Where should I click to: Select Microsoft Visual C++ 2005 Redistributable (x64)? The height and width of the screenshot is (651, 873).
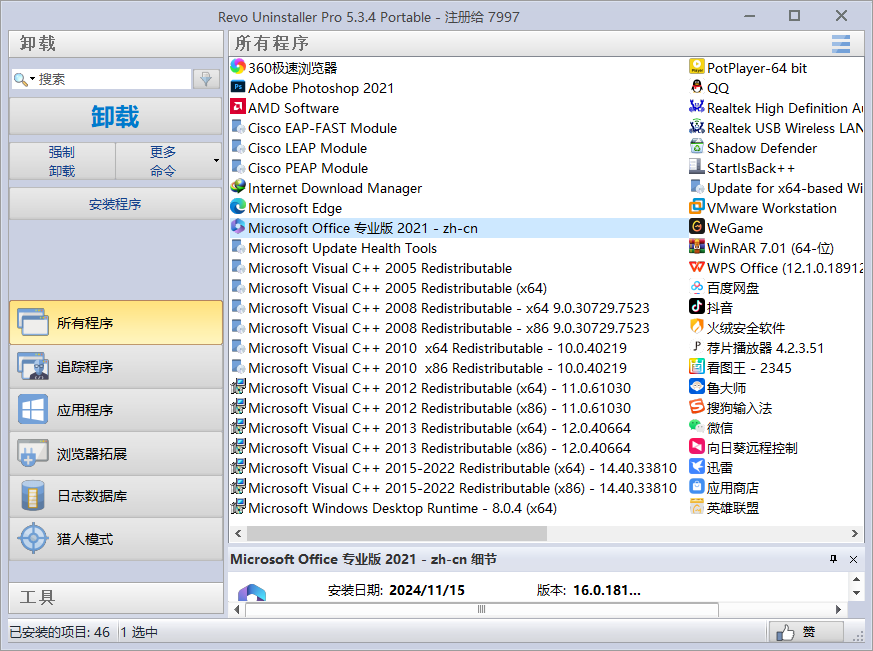[398, 288]
